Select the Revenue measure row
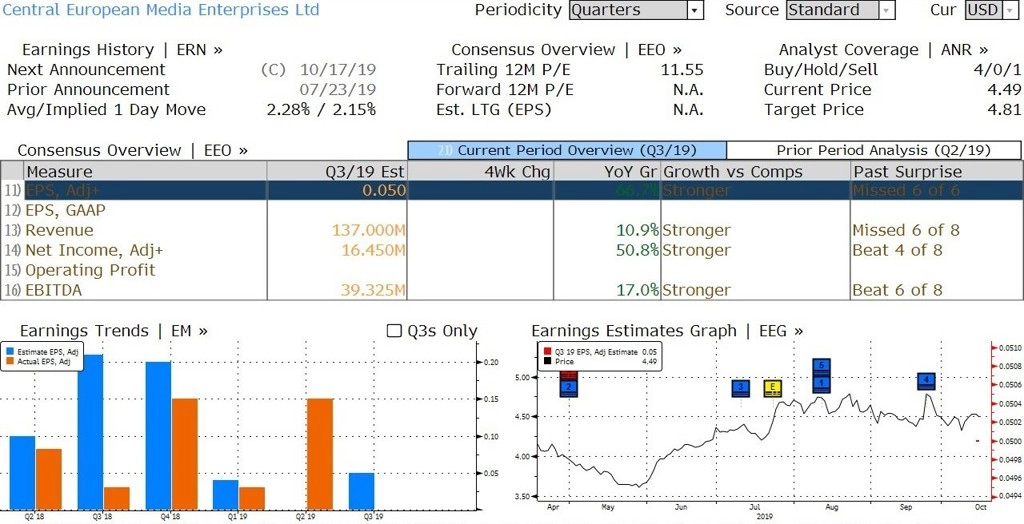Viewport: 1024px width, 524px height. pyautogui.click(x=511, y=230)
